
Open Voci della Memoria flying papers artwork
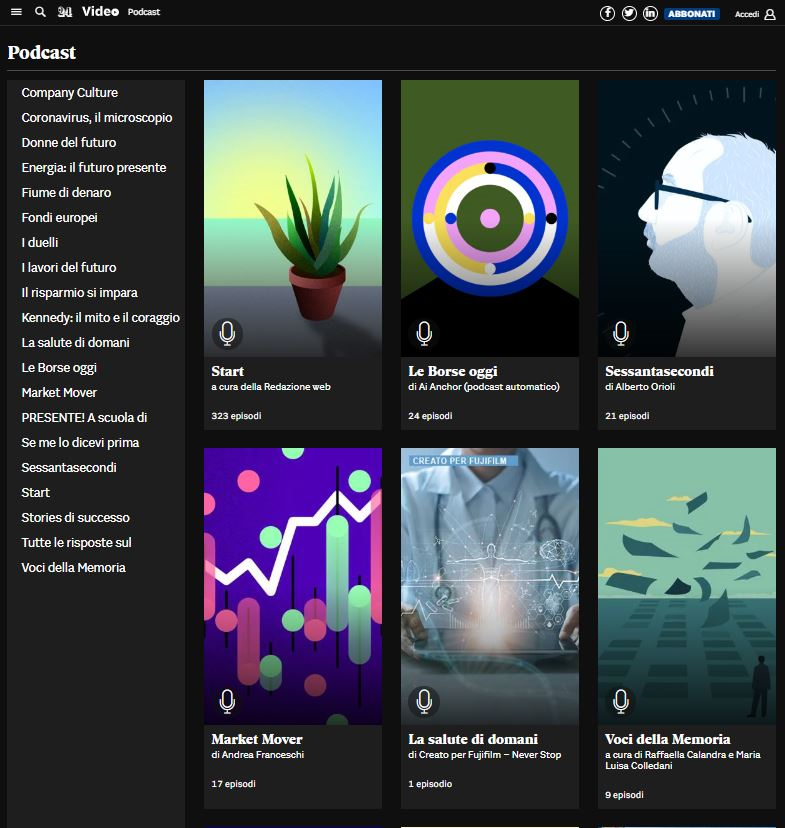(x=687, y=586)
